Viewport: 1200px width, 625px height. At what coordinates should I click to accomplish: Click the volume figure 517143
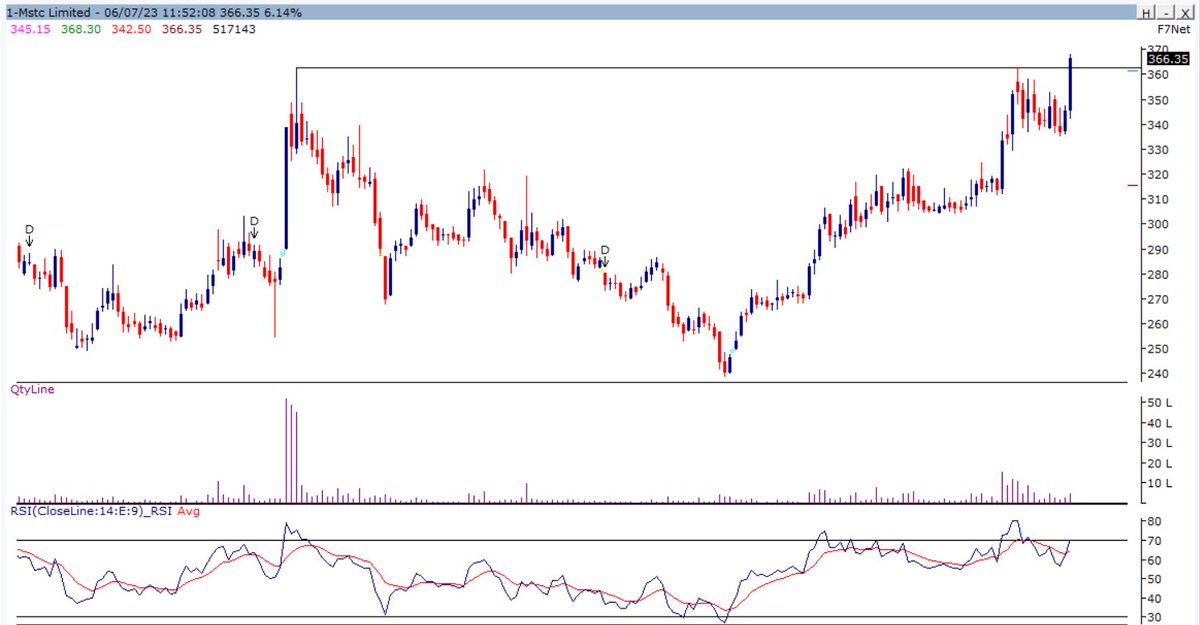[232, 29]
